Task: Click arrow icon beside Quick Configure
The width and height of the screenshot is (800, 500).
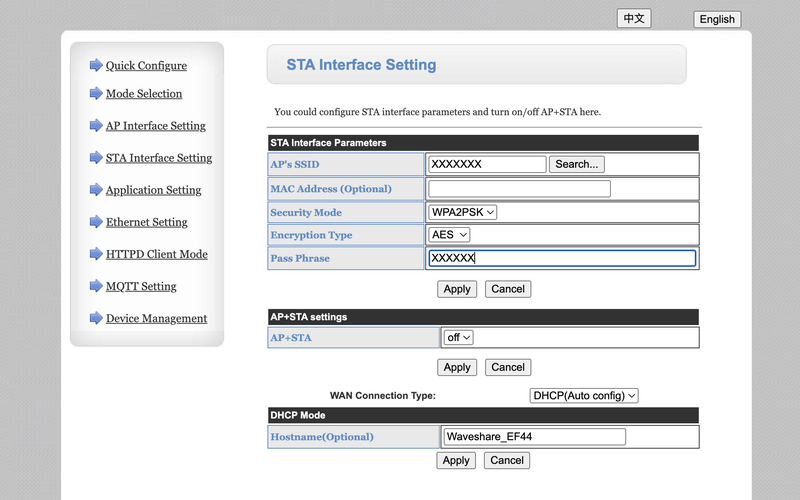Action: (x=96, y=65)
